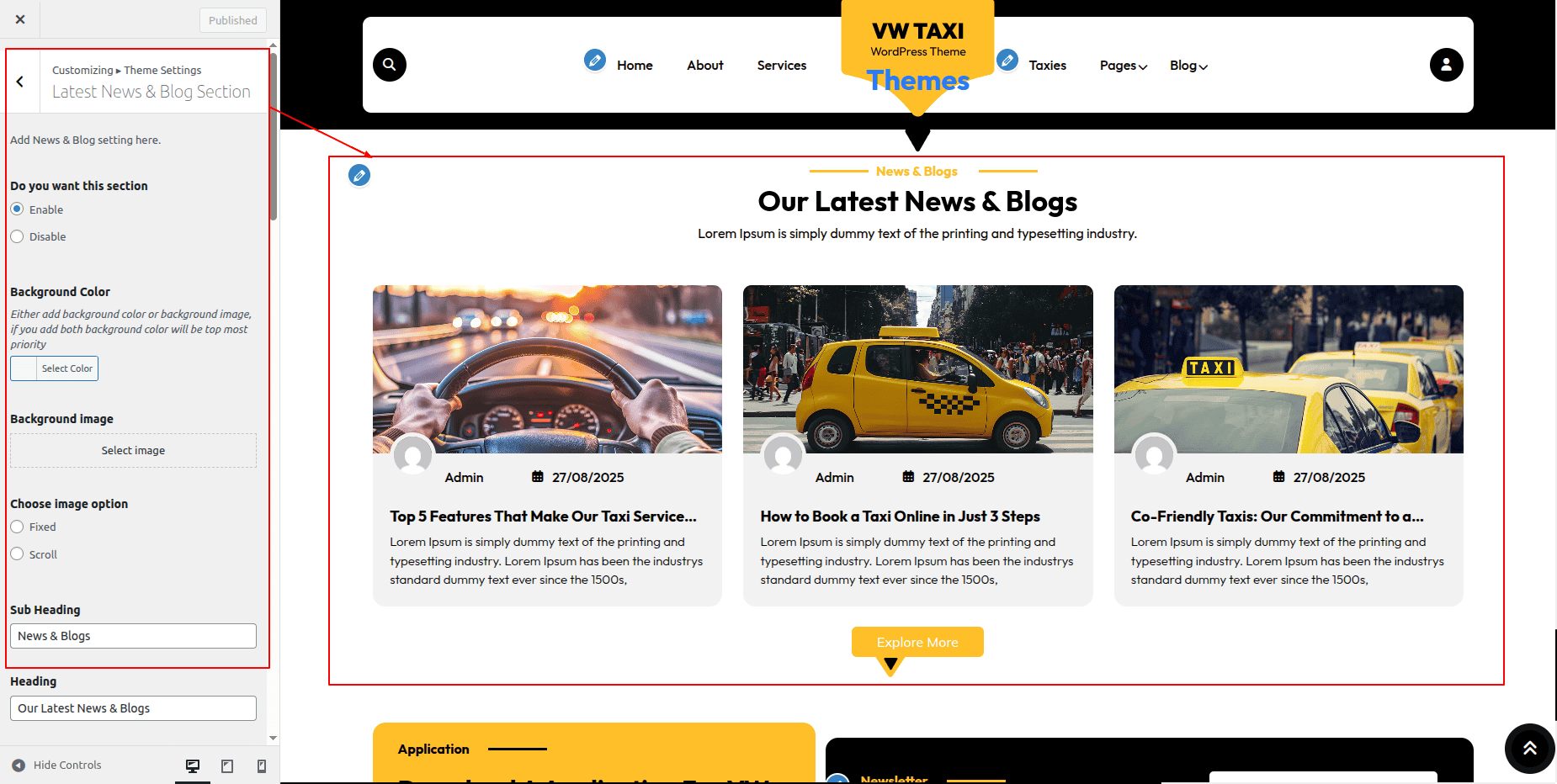Click calendar icon on How to Book post

tap(908, 477)
